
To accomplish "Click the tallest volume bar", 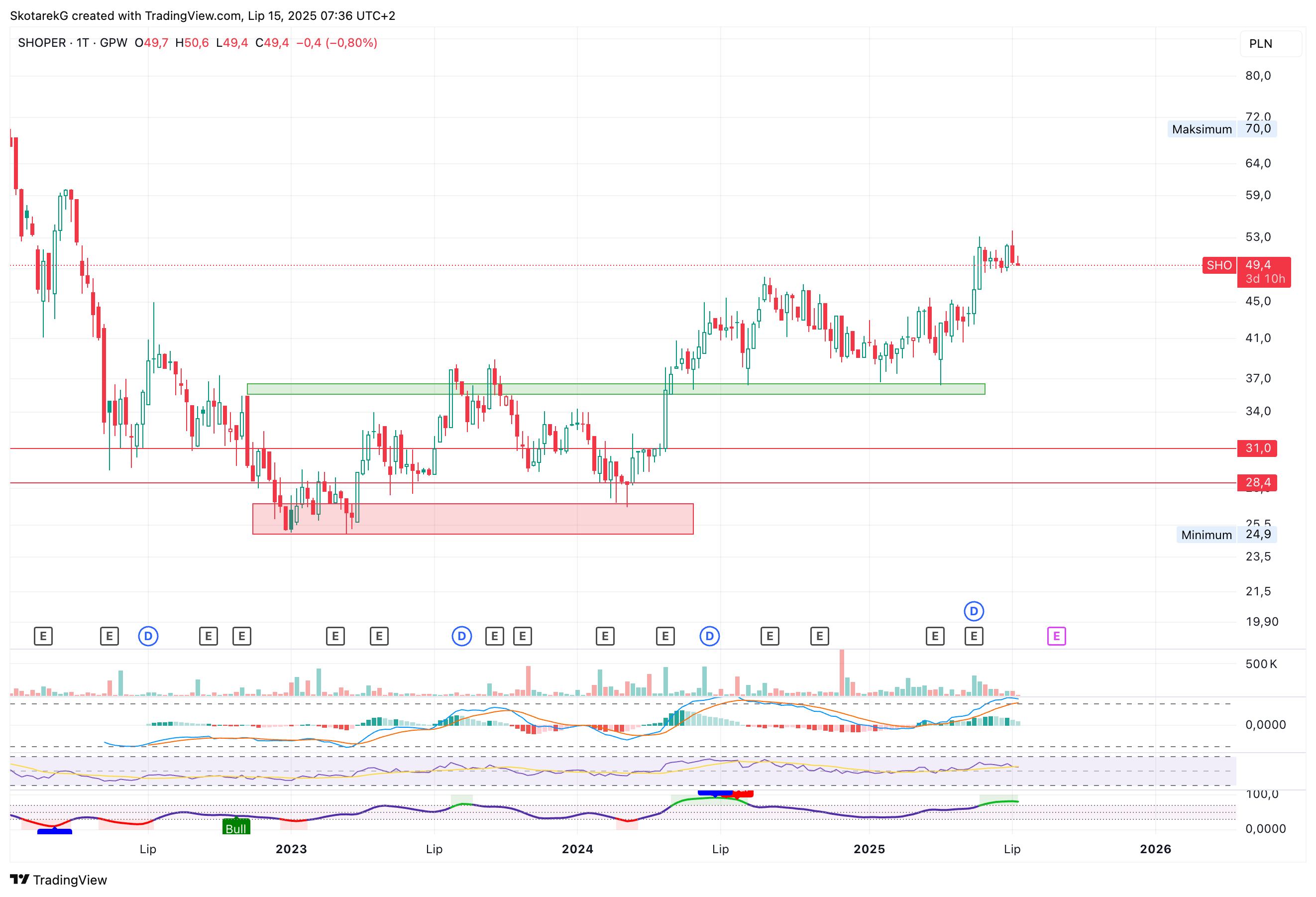I will pos(842,672).
